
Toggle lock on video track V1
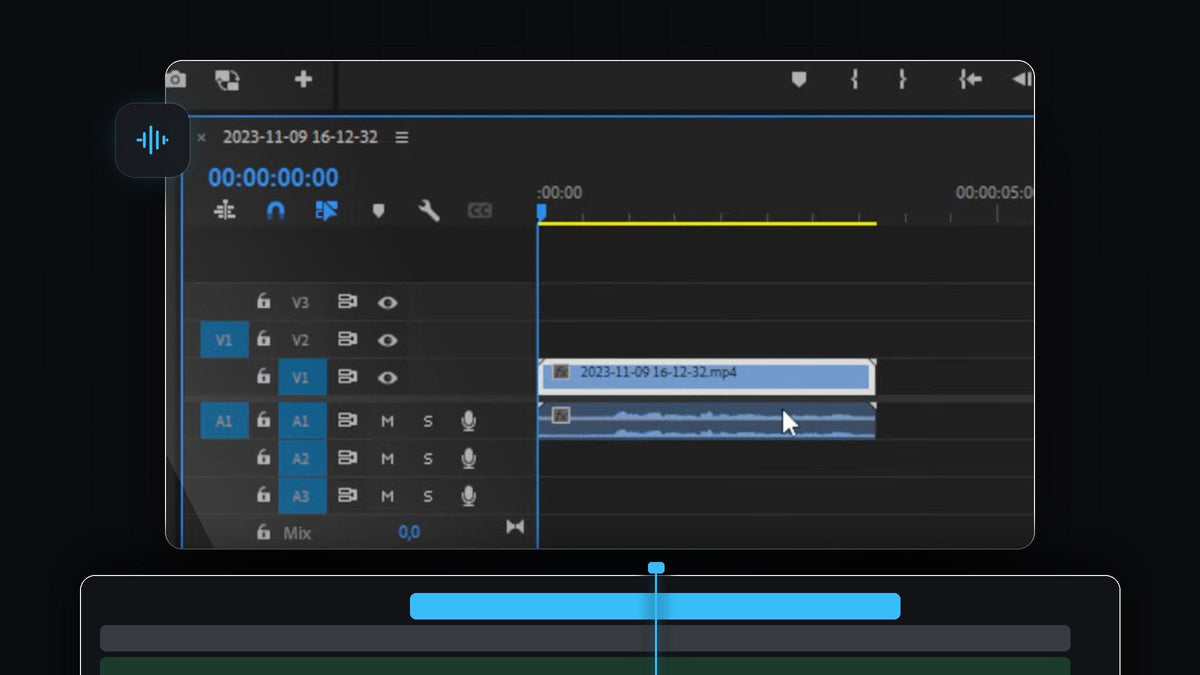click(x=263, y=377)
